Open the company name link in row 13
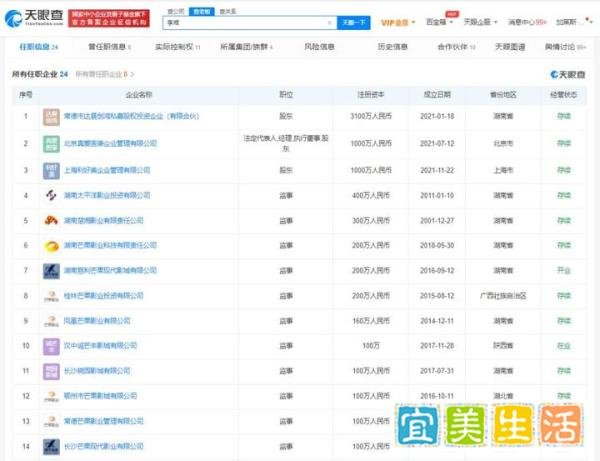Viewport: 600px width, 461px height. click(x=103, y=421)
